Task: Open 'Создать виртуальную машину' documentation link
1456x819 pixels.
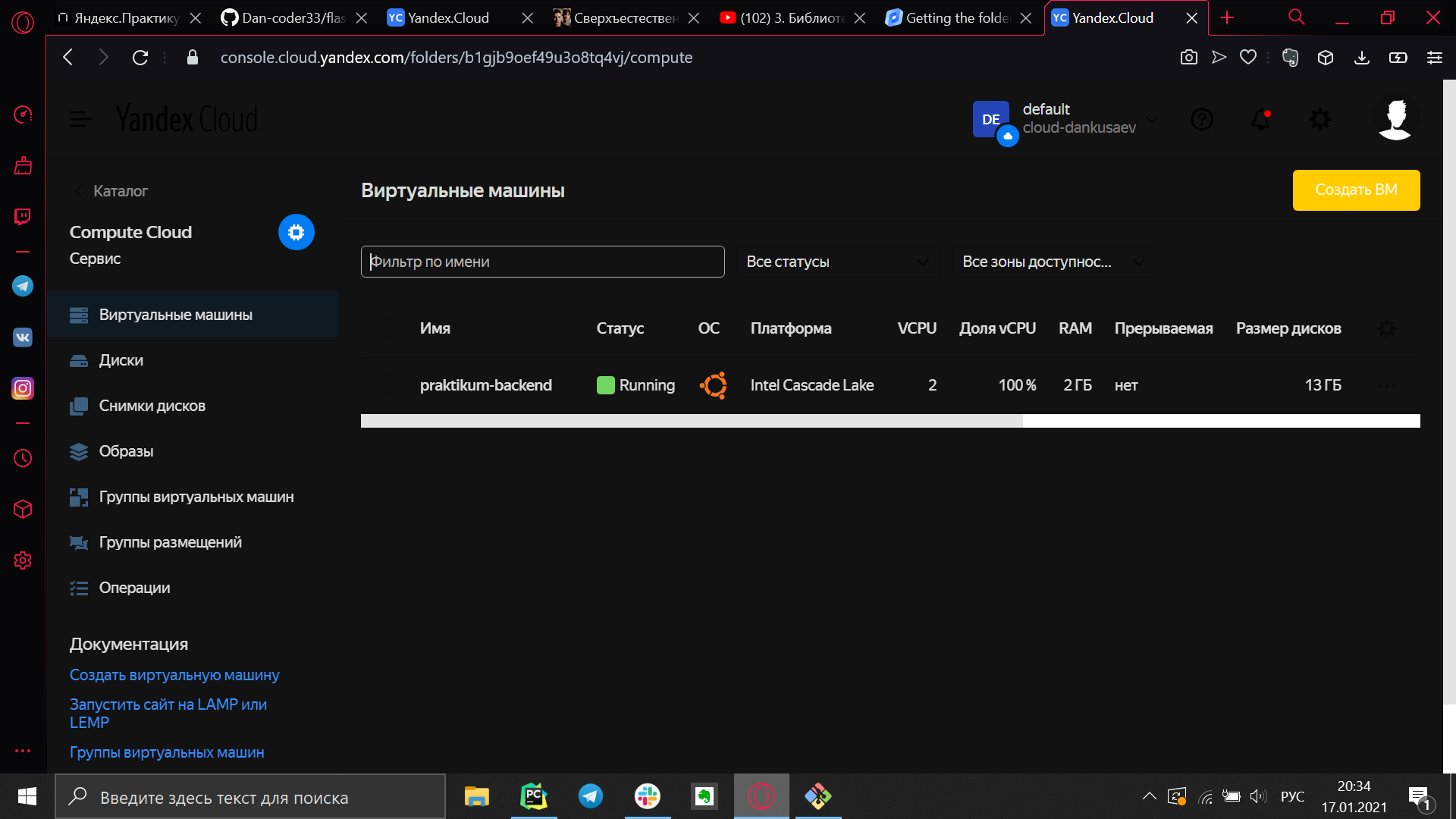Action: [x=174, y=675]
